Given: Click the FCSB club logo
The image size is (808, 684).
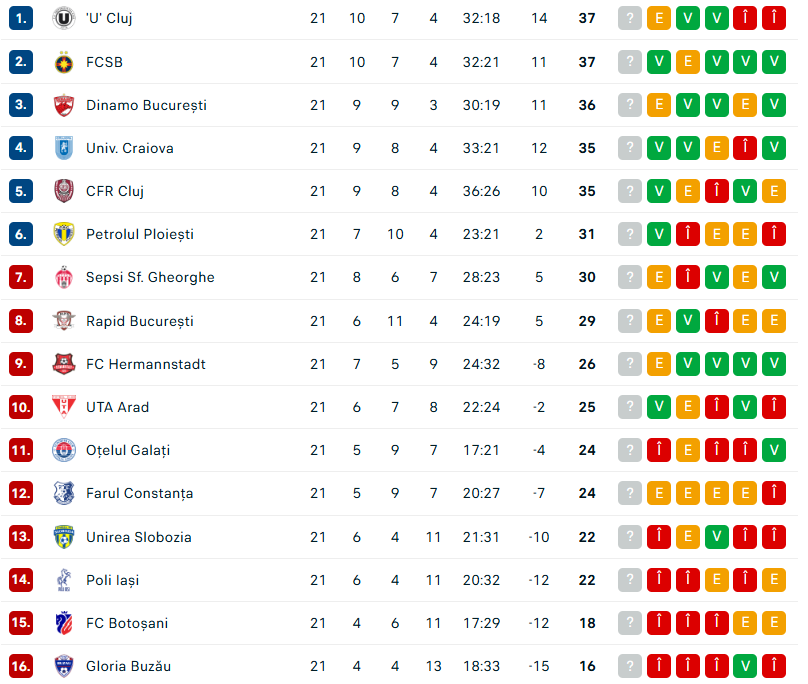Looking at the screenshot, I should point(64,62).
